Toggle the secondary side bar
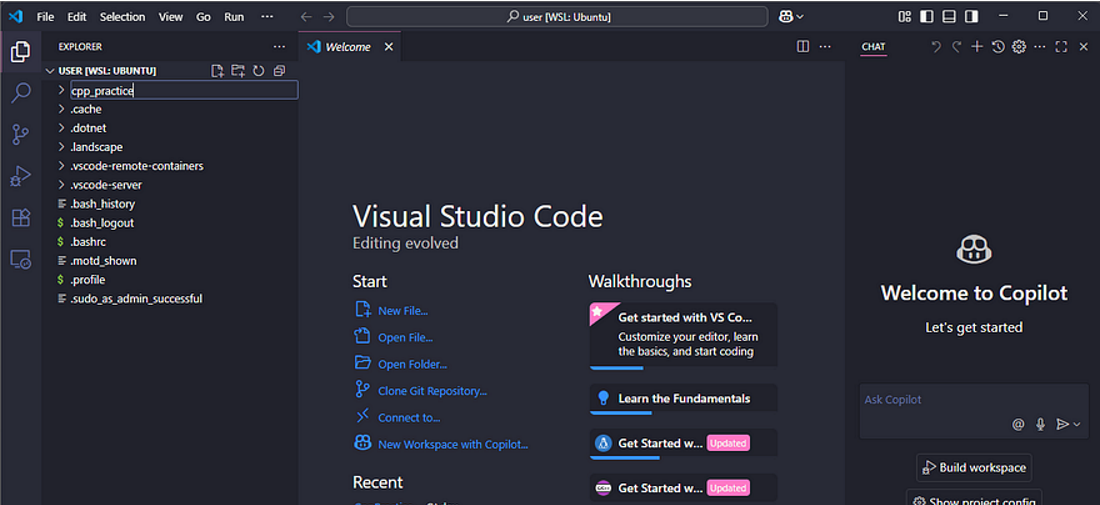Image resolution: width=1100 pixels, height=505 pixels. tap(972, 16)
